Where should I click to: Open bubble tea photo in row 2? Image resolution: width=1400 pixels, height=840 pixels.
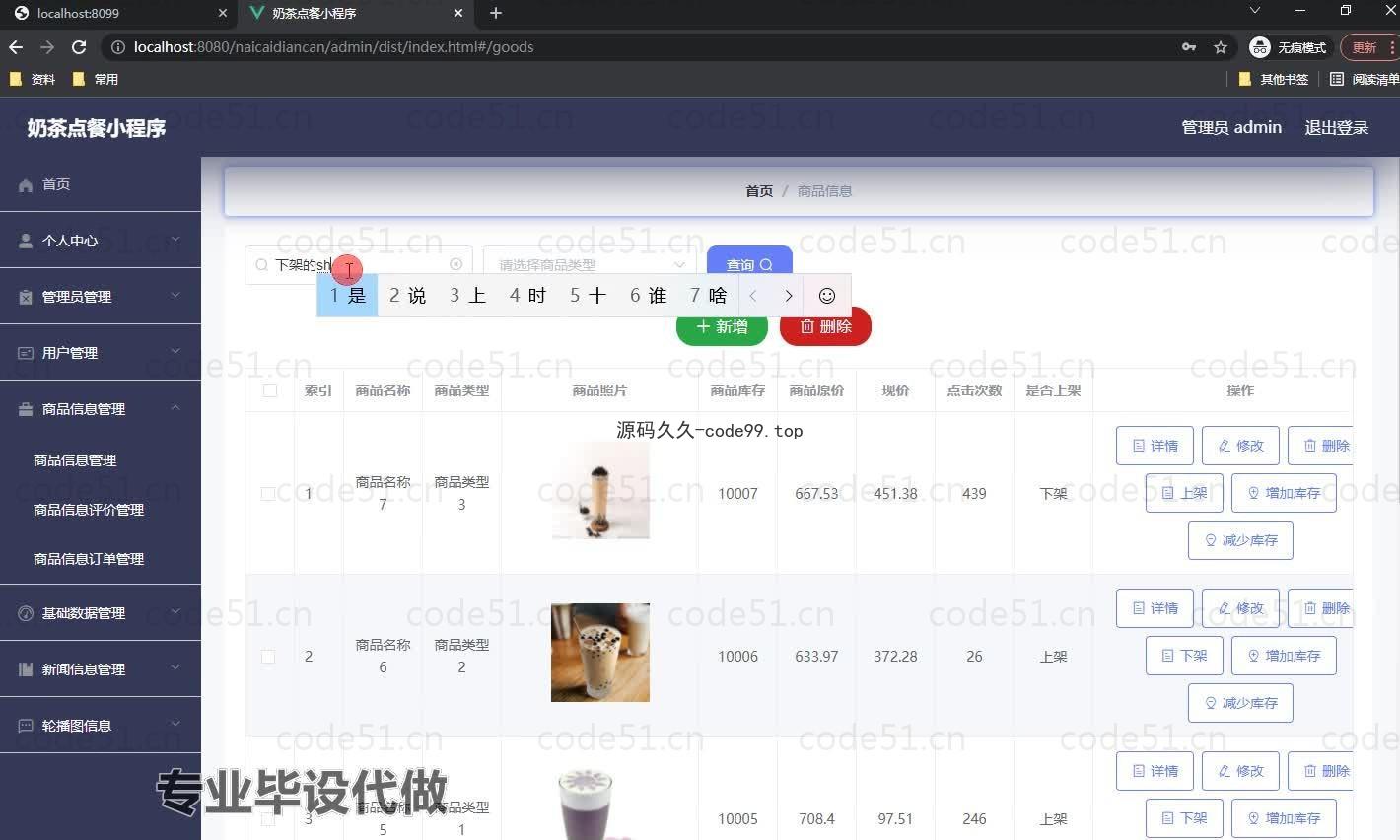(600, 653)
